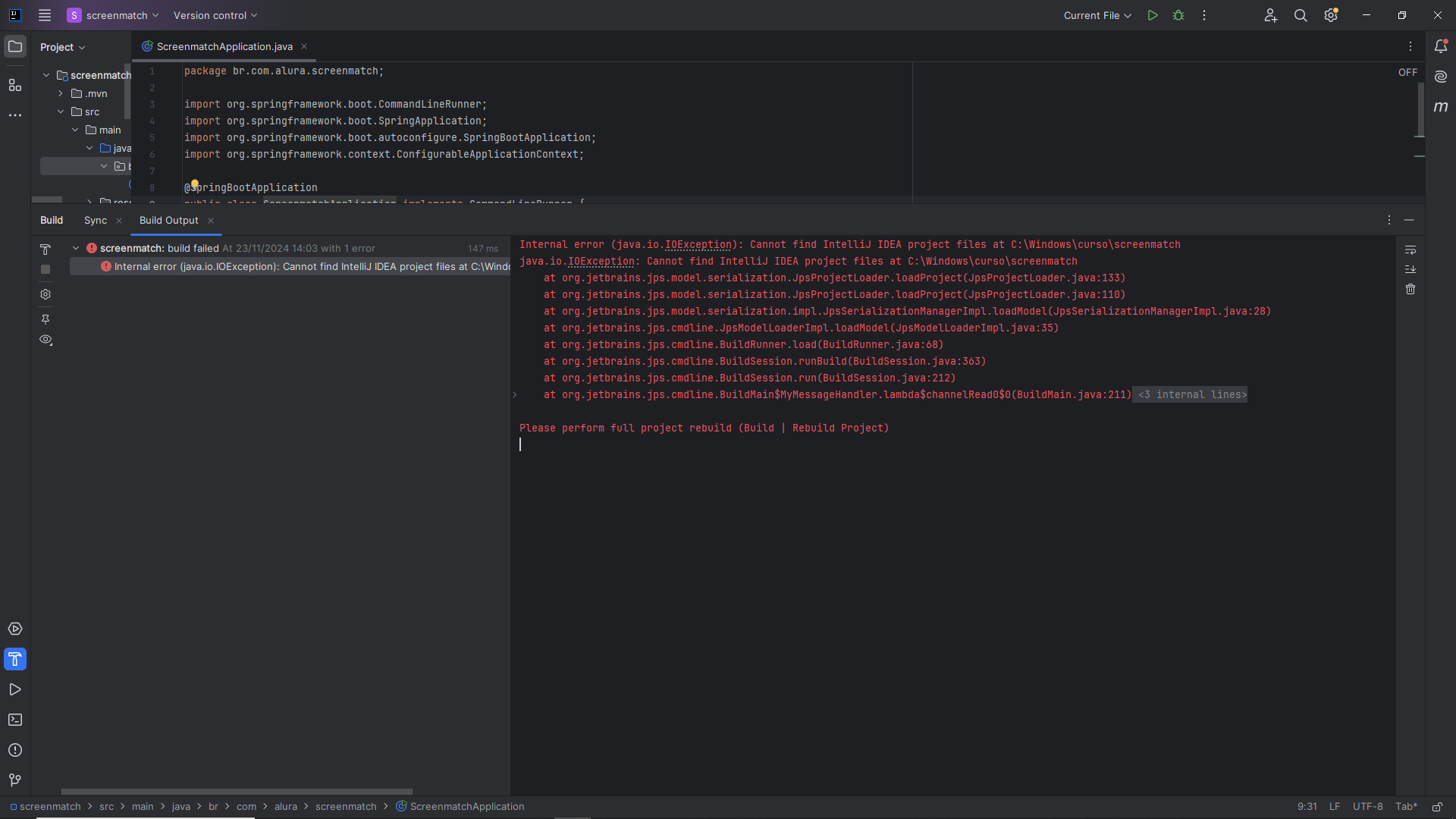The image size is (1456, 819).
Task: Click the build tree horizontal scrollbar
Action: pyautogui.click(x=237, y=791)
